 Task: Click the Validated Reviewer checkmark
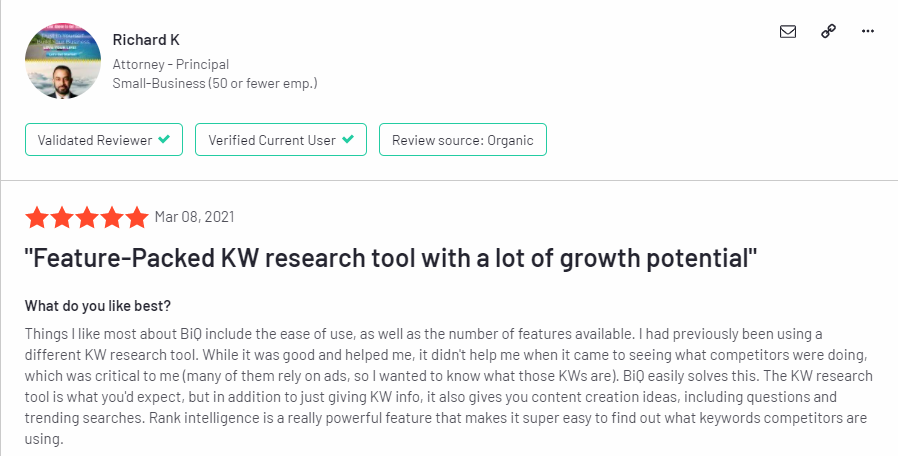tap(164, 139)
